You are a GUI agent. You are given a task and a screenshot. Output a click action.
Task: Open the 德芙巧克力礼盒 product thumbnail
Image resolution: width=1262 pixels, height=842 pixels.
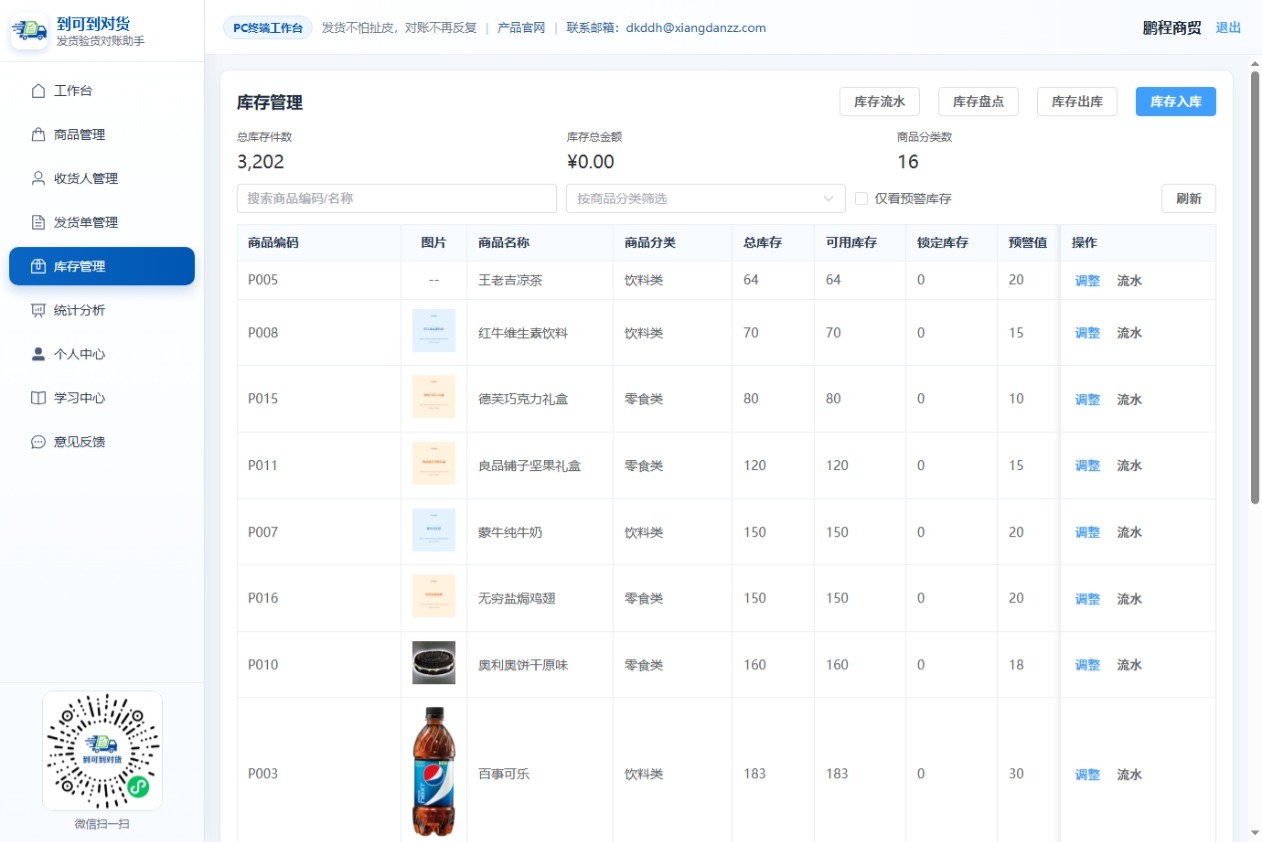pos(434,397)
